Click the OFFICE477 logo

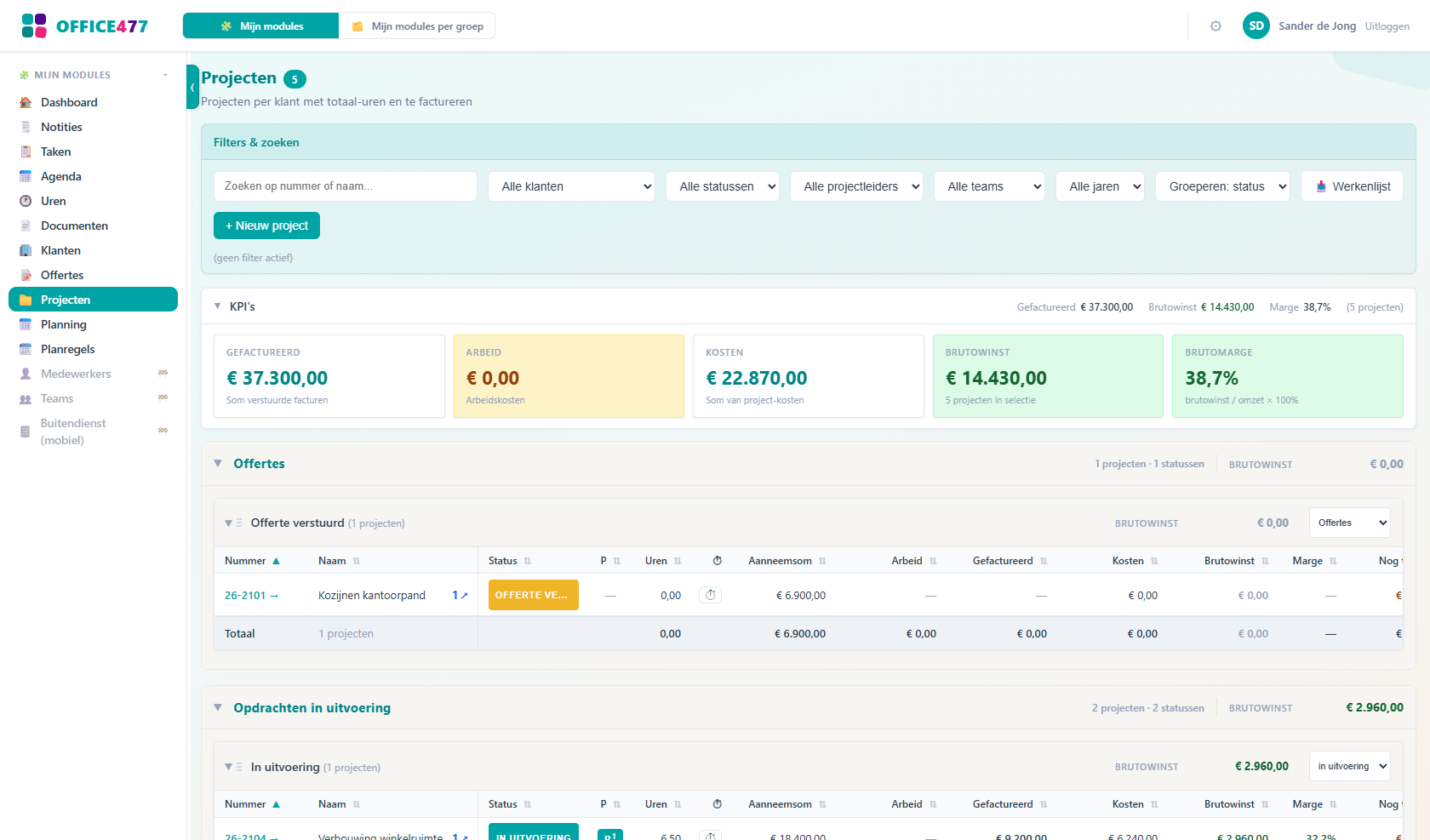[x=84, y=26]
